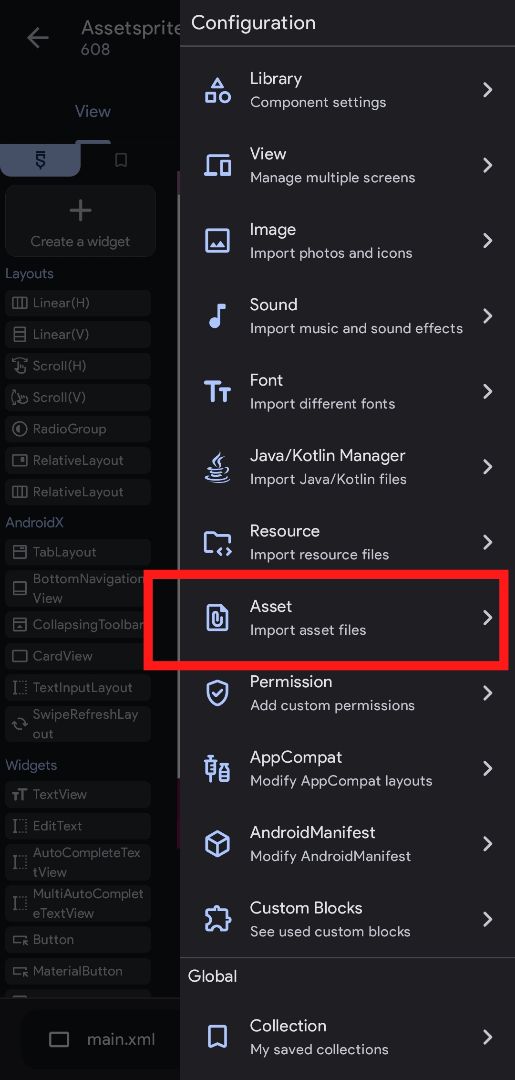
Task: Open the Font Tt icon
Action: click(218, 391)
